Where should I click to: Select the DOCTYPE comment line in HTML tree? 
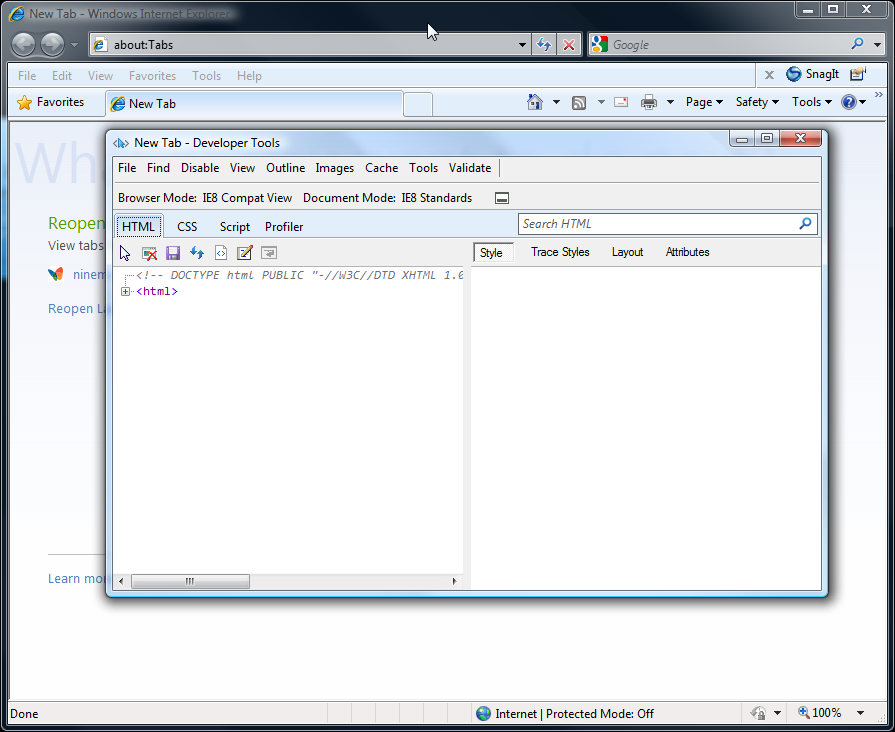[x=300, y=275]
